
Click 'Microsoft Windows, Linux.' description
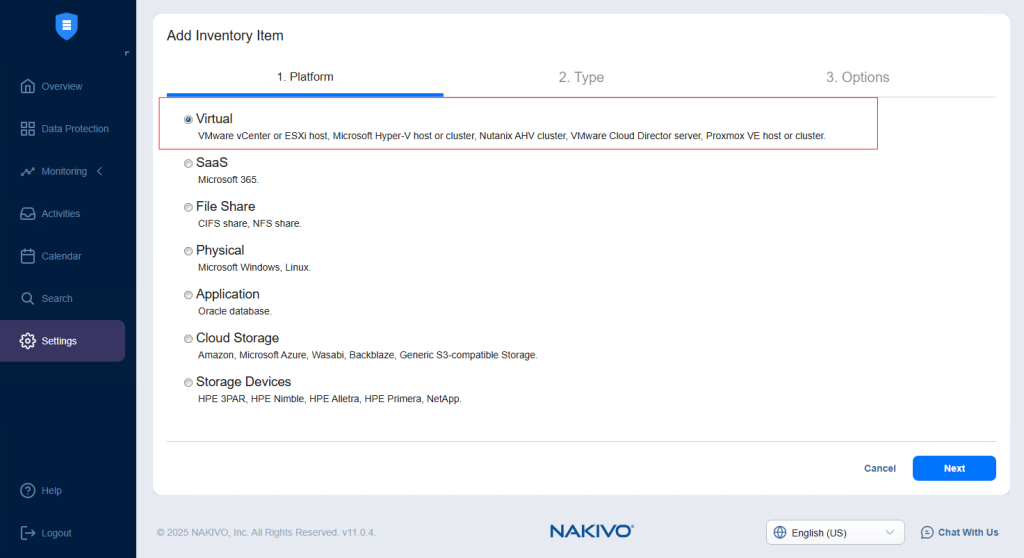254,267
